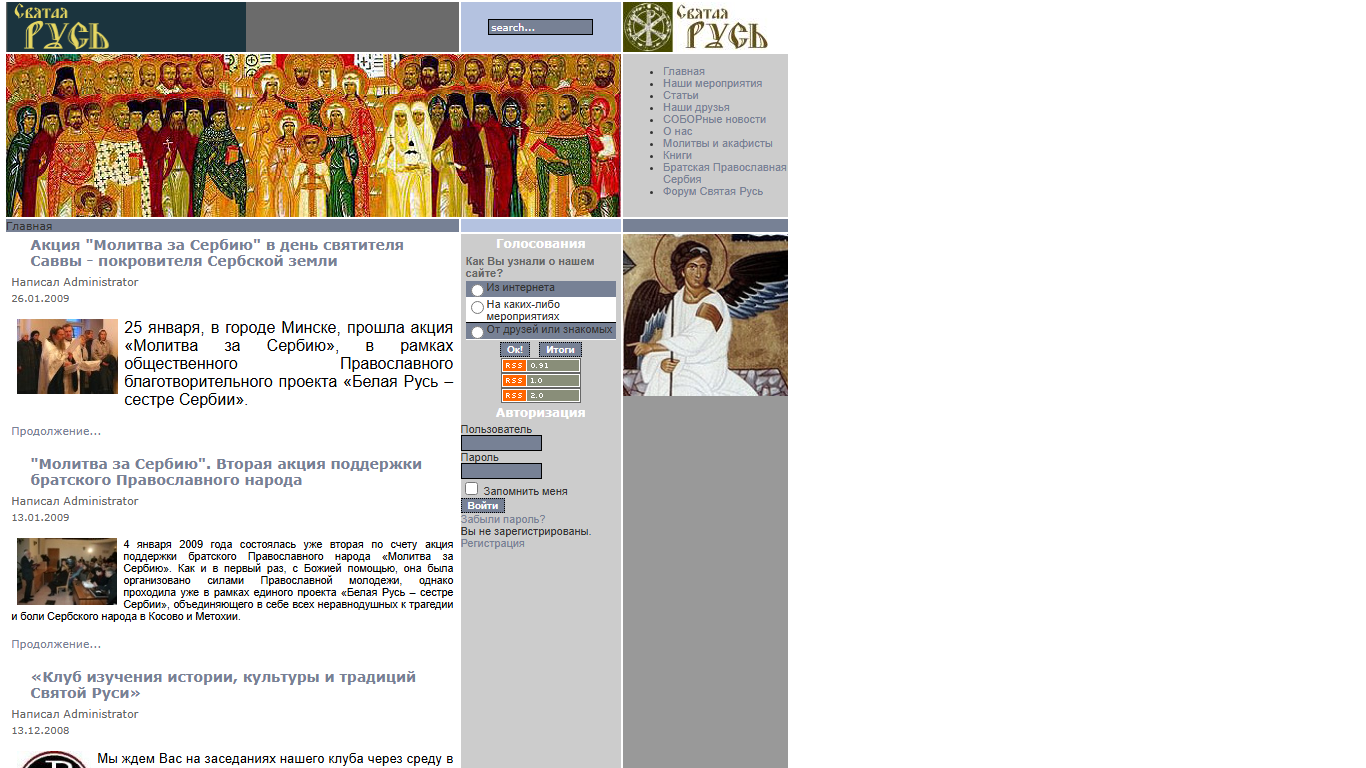Click Продолжение under the 26.01.2009 article

pos(56,431)
